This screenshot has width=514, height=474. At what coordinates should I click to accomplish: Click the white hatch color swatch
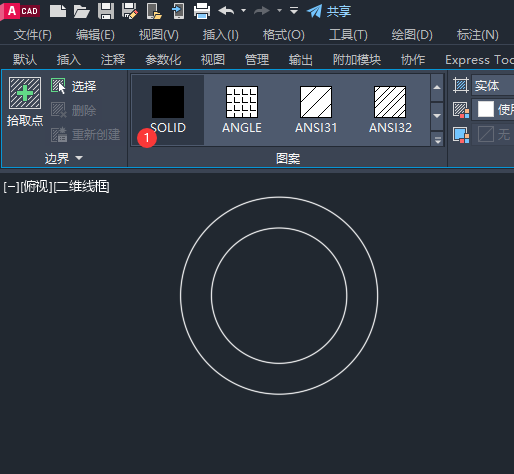tap(486, 109)
